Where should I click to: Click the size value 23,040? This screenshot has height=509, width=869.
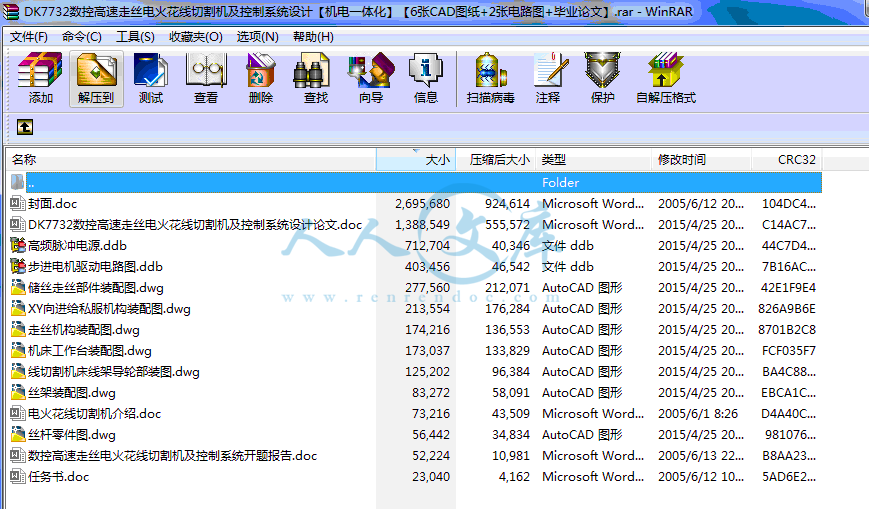[x=431, y=476]
